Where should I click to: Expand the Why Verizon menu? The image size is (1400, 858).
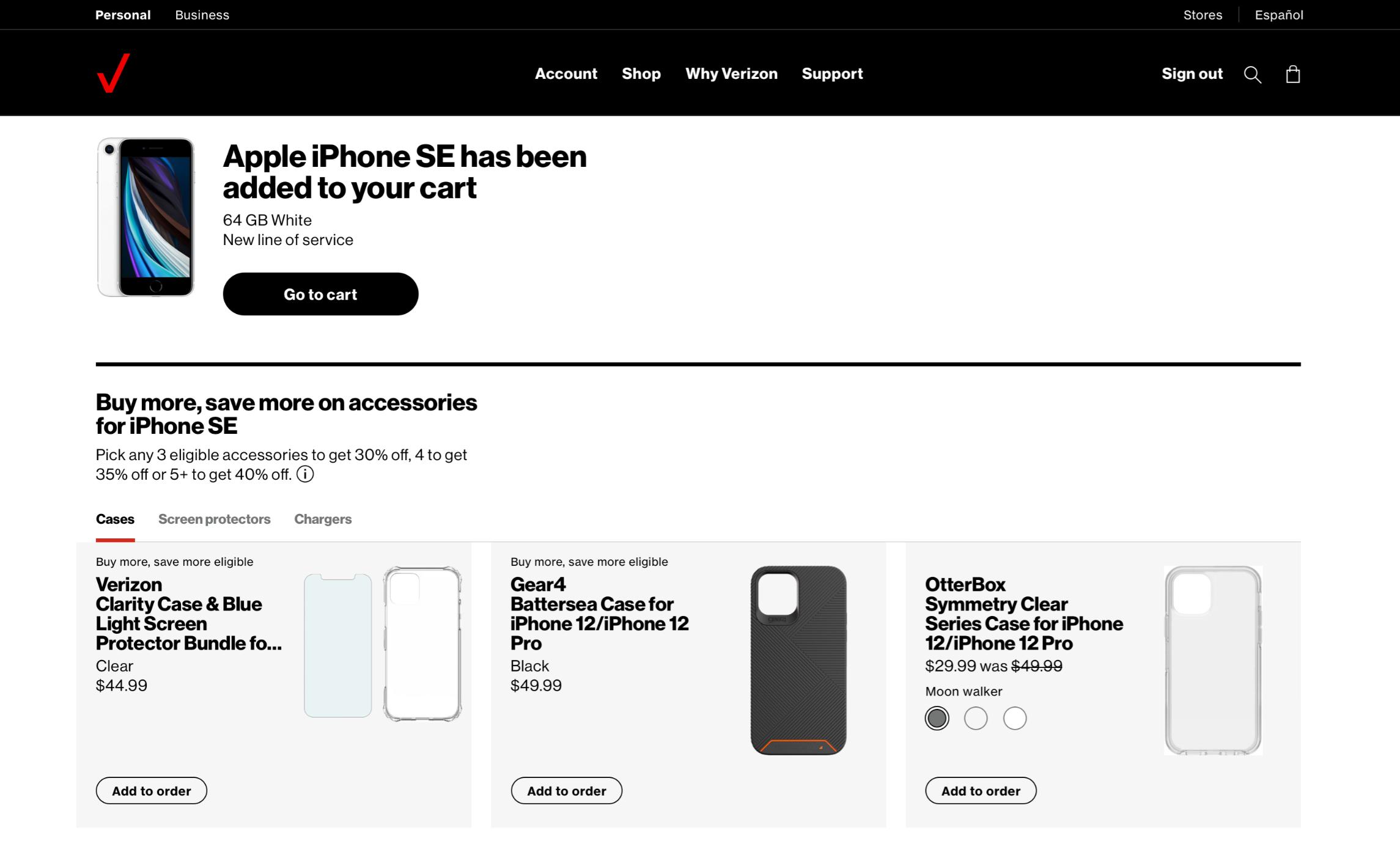(x=731, y=73)
